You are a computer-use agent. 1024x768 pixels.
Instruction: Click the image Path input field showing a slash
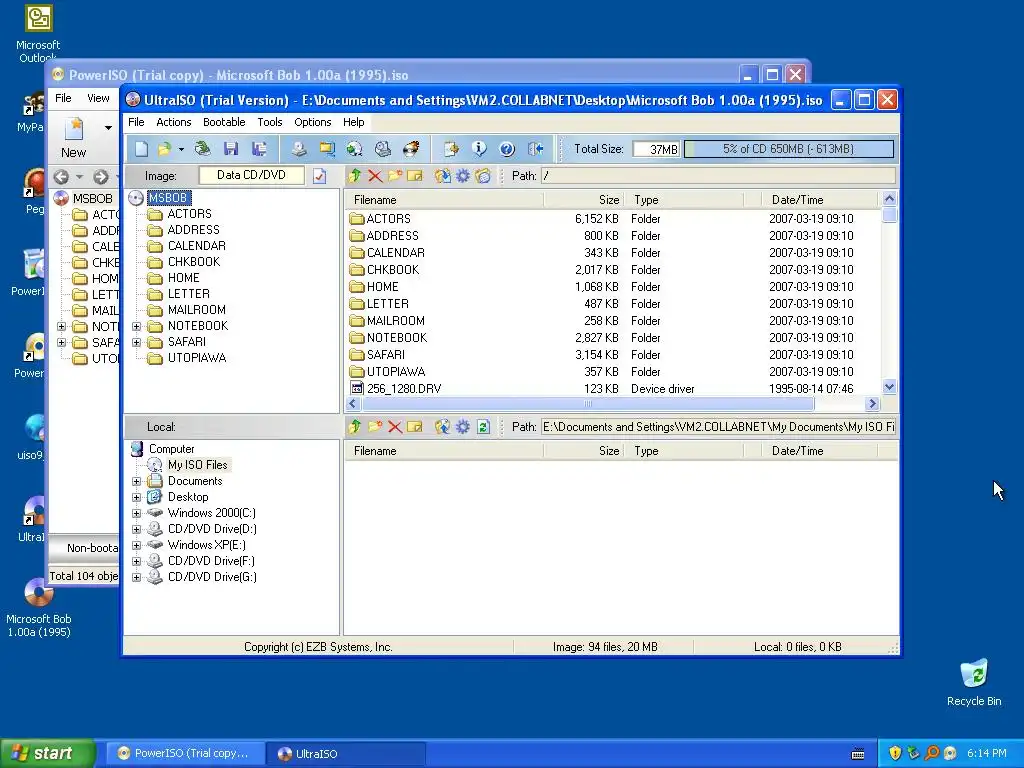click(x=718, y=176)
